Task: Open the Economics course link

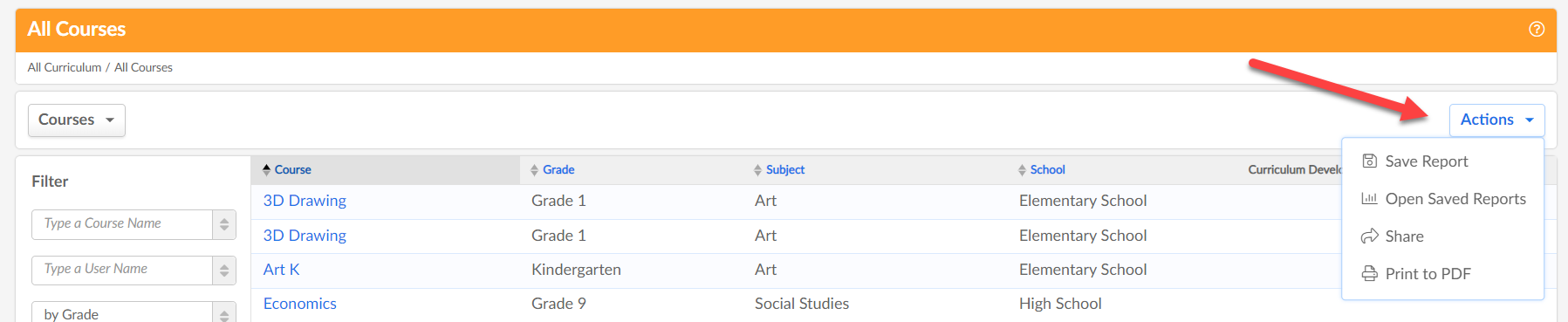Action: click(x=300, y=304)
